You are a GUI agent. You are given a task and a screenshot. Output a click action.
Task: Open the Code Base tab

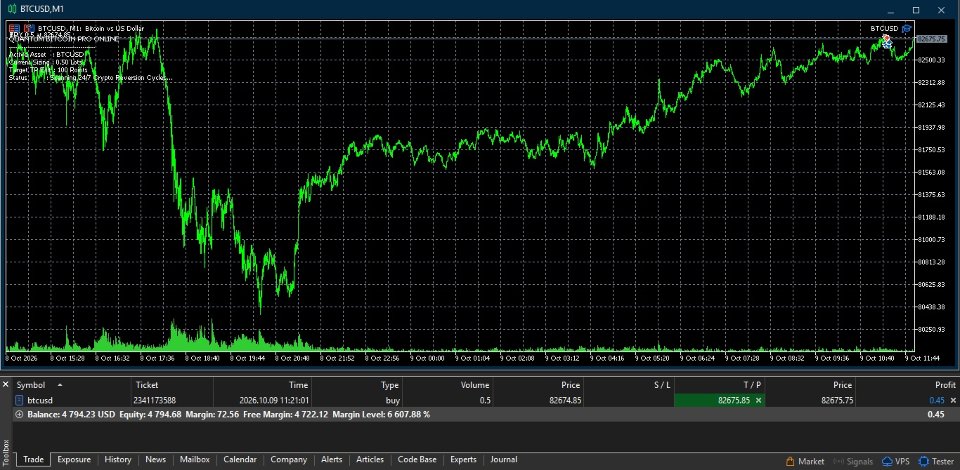click(x=417, y=460)
